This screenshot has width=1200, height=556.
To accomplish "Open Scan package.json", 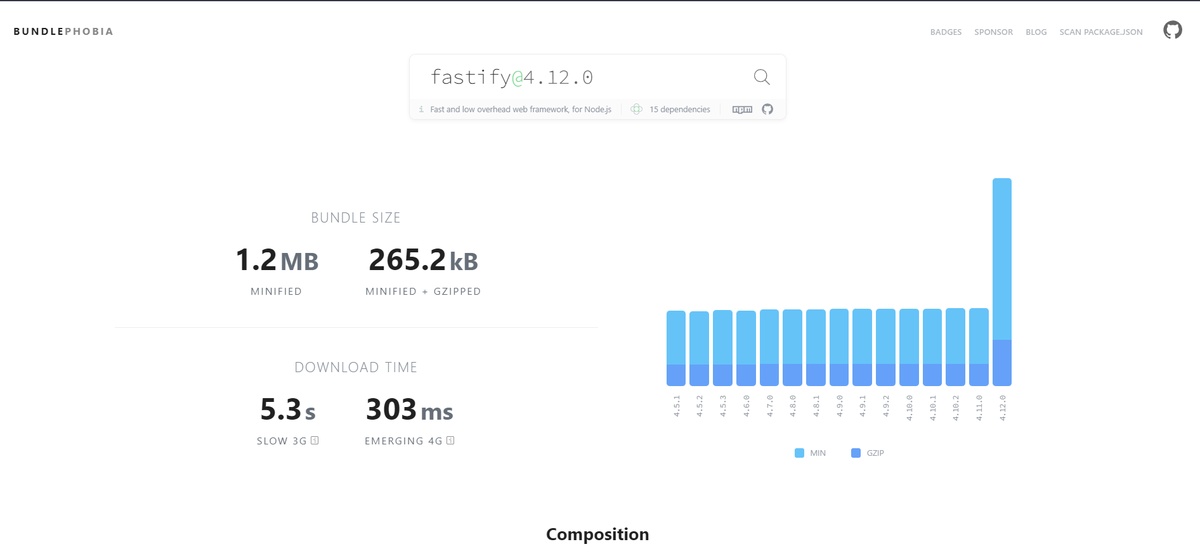I will click(x=1101, y=32).
